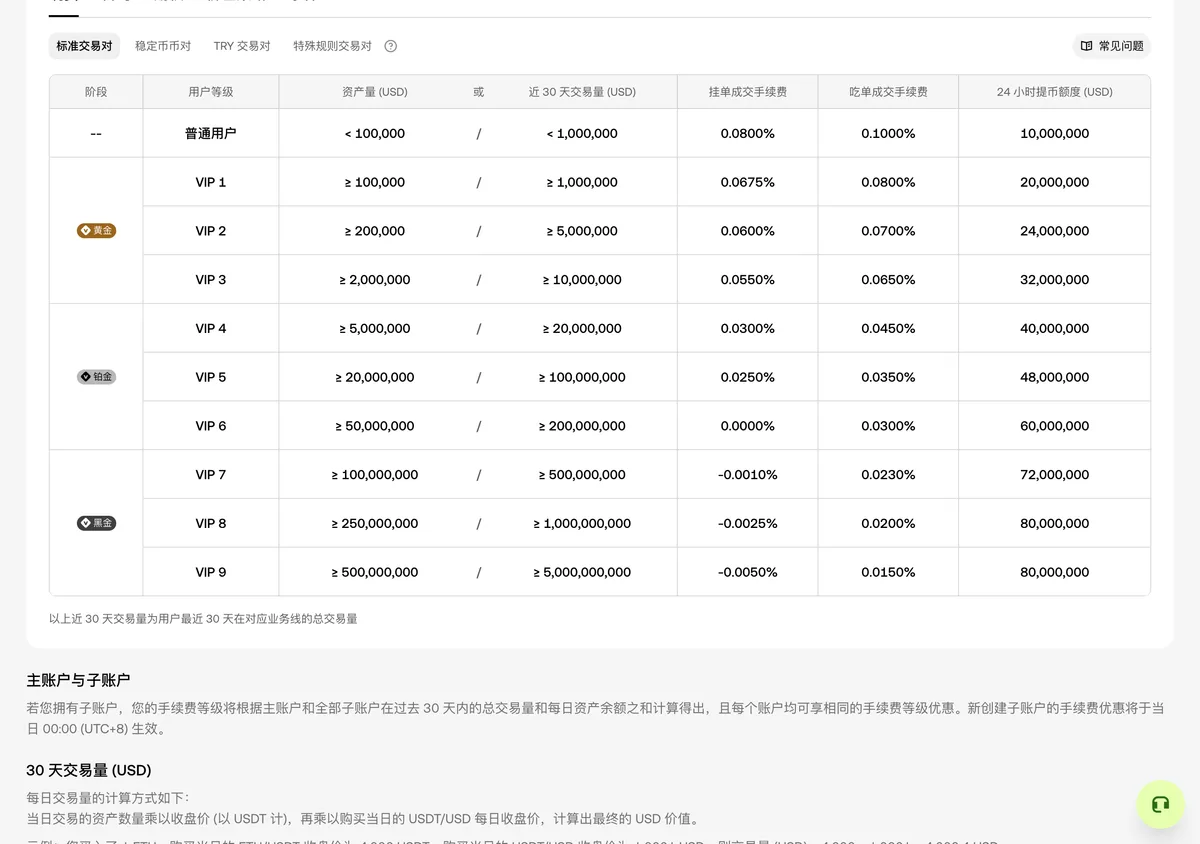Open the green customer support headset button
Image resolution: width=1200 pixels, height=844 pixels.
(x=1160, y=804)
